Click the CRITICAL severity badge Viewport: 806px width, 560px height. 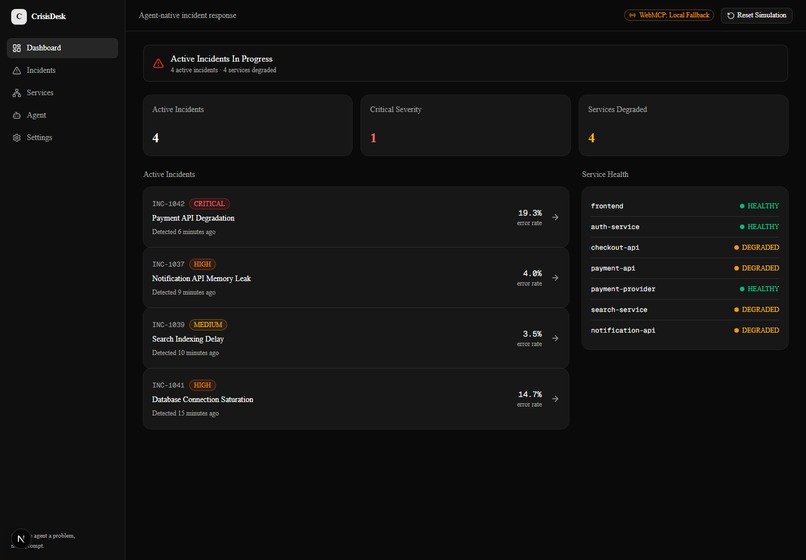tap(209, 204)
